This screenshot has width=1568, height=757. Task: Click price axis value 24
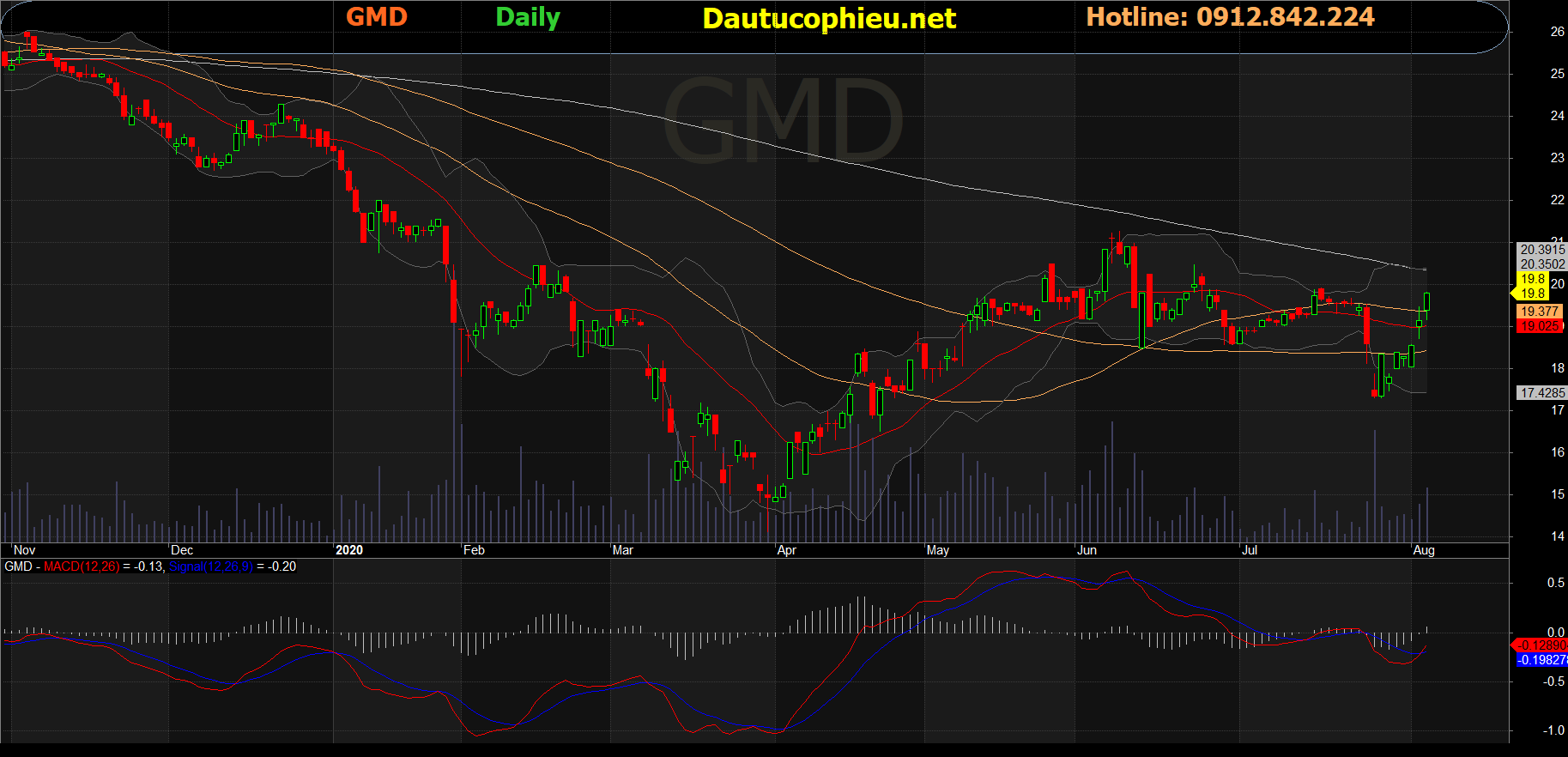click(1557, 116)
